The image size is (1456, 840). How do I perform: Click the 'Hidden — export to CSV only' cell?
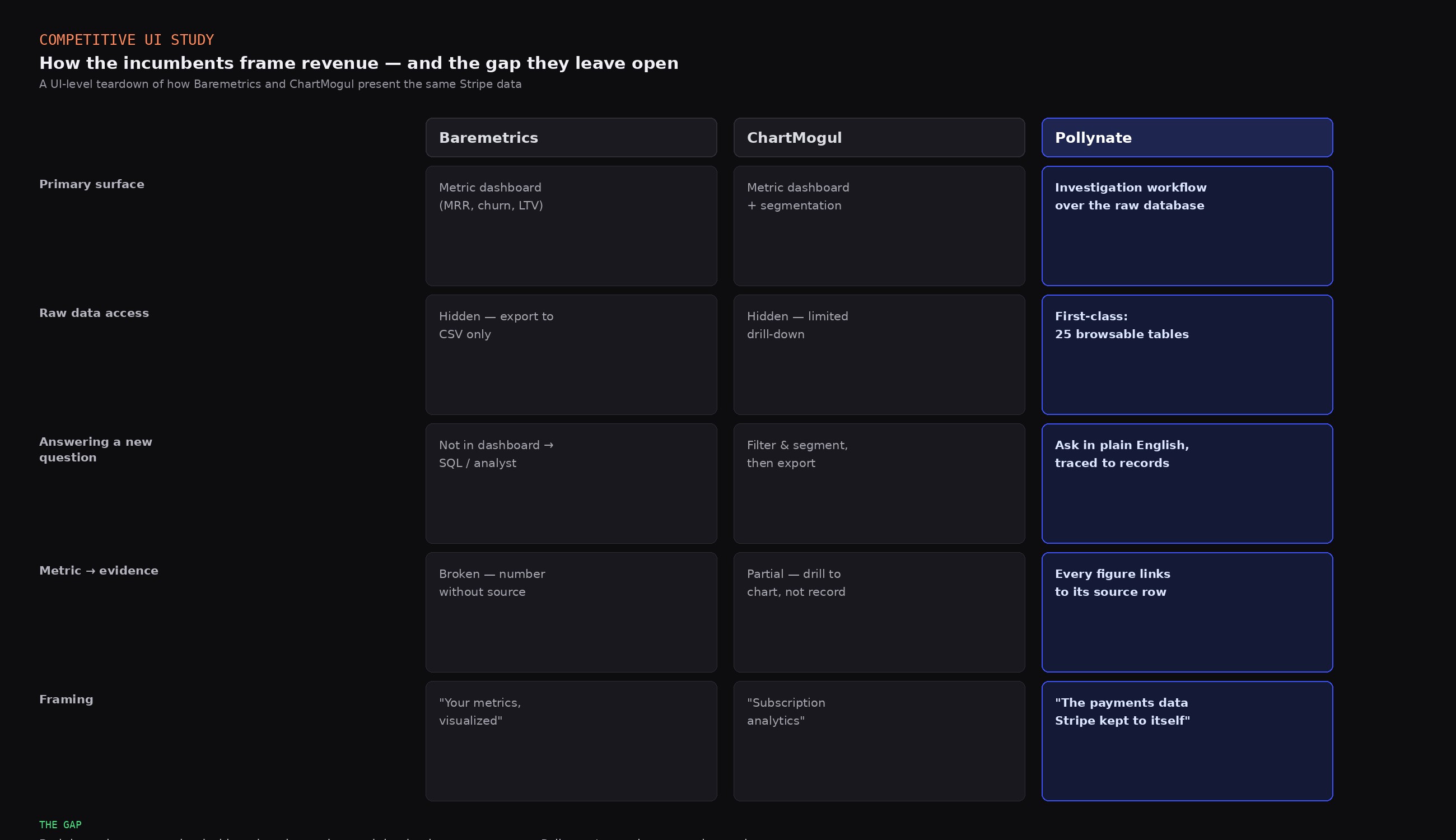(571, 354)
